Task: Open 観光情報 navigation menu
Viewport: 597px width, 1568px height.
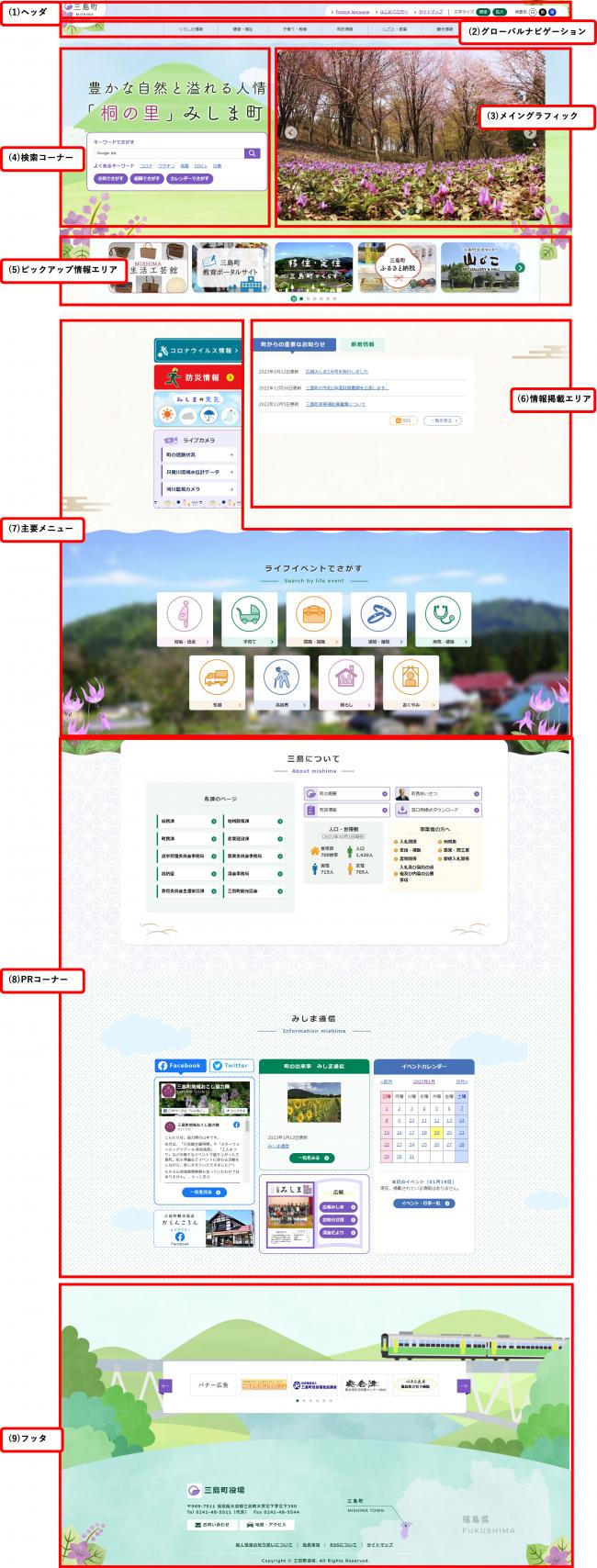Action: 445,29
